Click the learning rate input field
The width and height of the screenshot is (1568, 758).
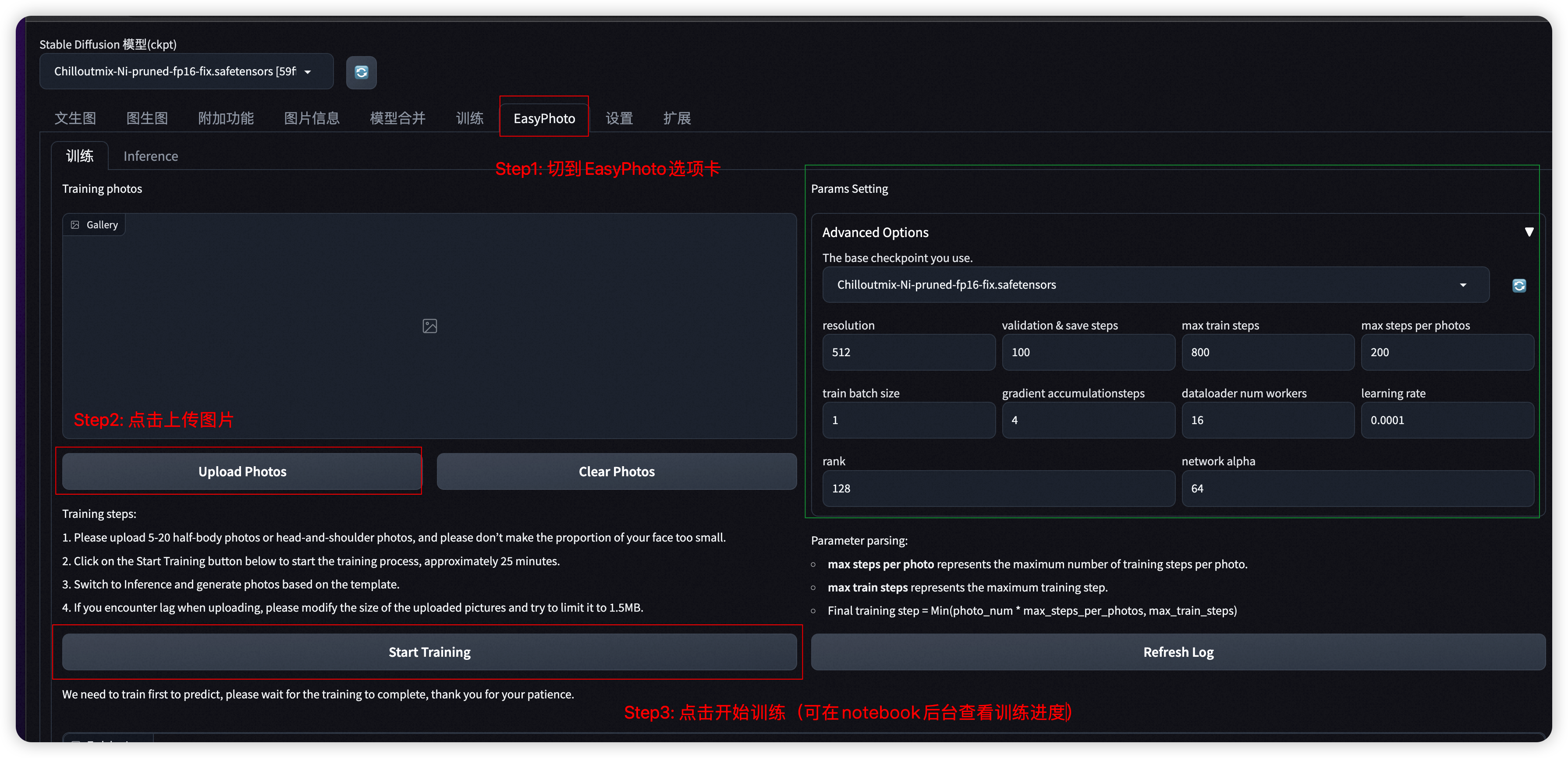coord(1447,420)
